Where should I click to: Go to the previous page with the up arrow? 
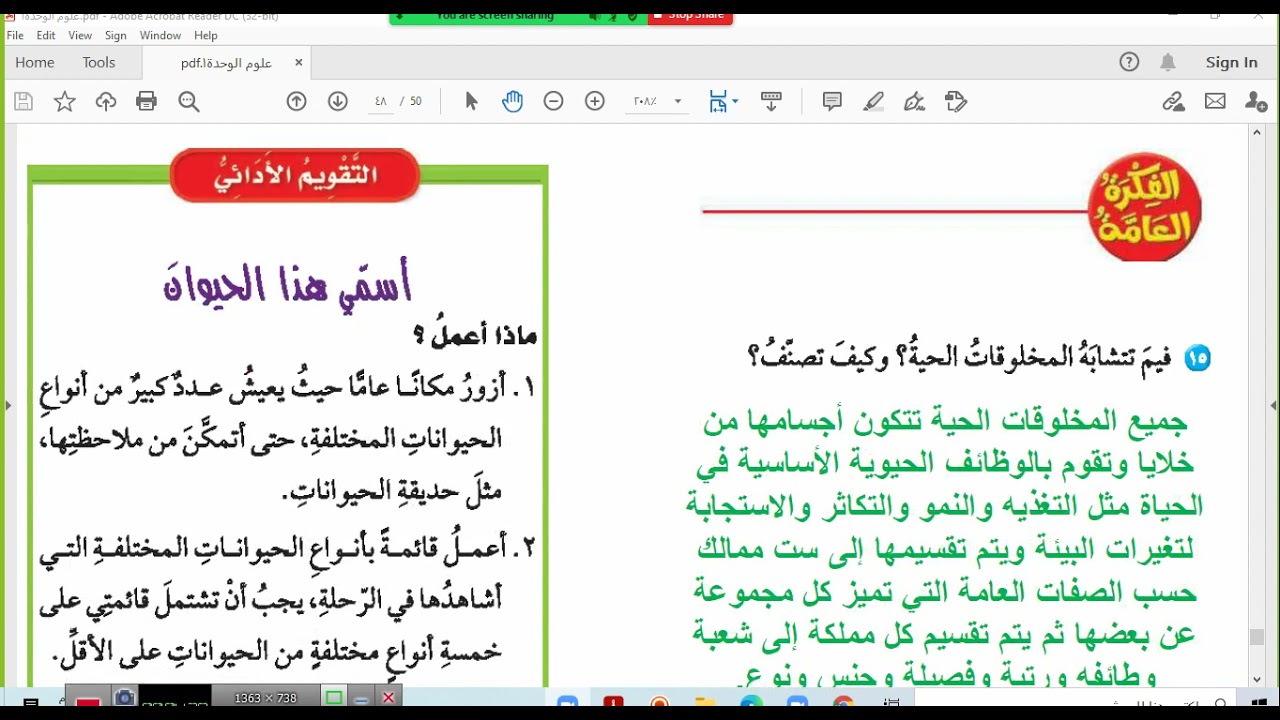[296, 101]
